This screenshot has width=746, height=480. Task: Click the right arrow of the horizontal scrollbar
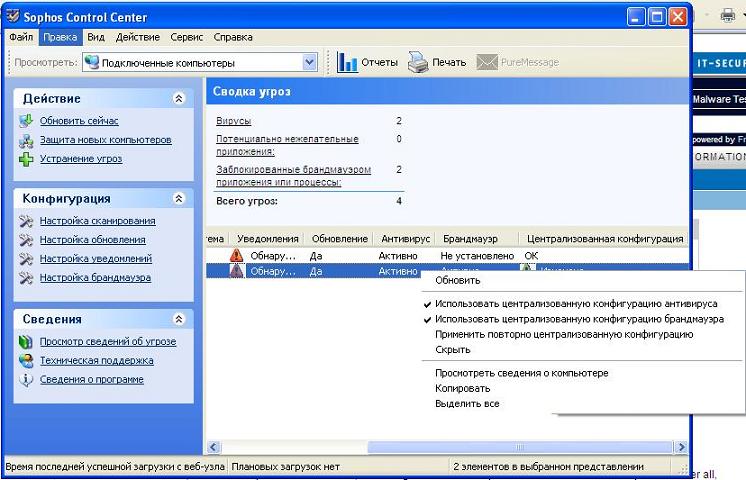tap(681, 447)
